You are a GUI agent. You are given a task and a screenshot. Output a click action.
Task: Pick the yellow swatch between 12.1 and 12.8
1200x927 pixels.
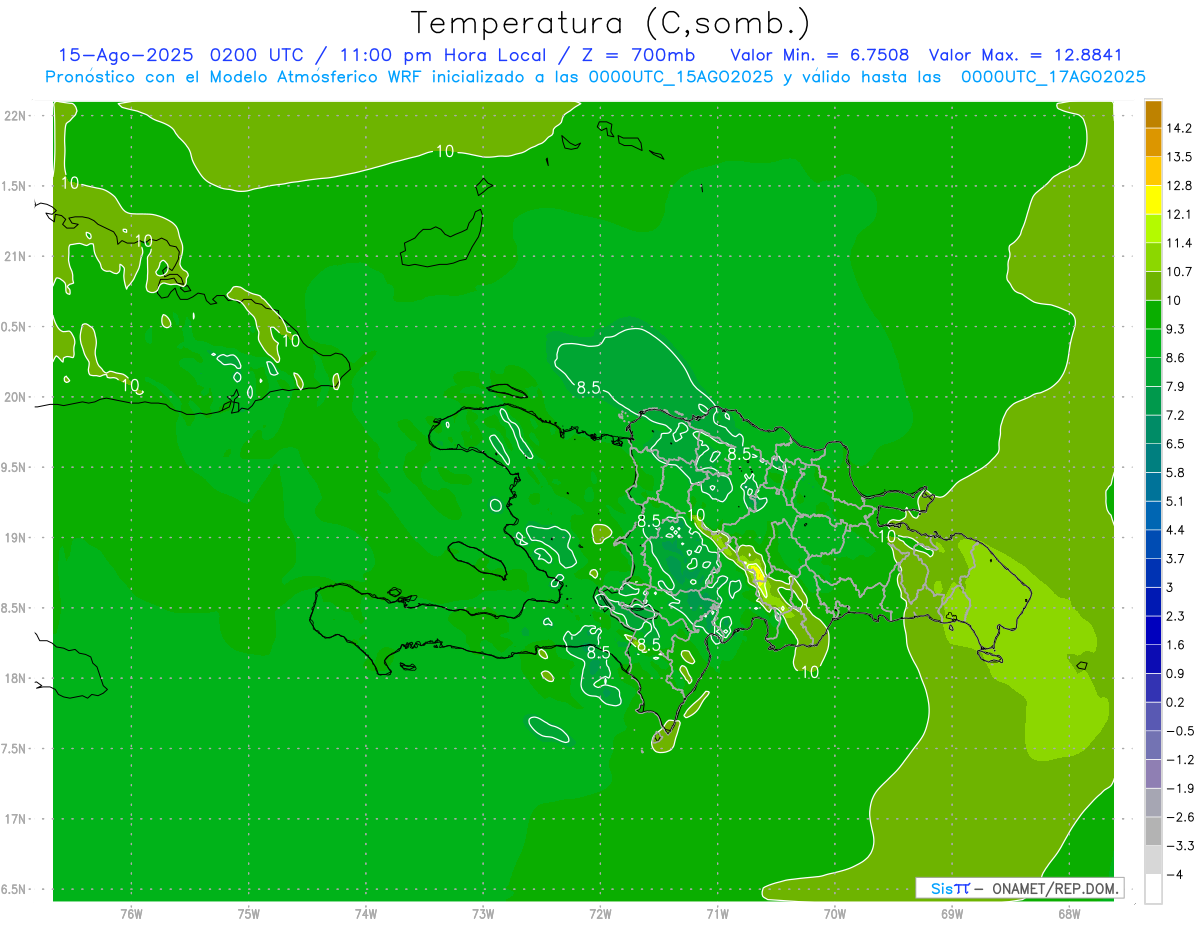1153,200
